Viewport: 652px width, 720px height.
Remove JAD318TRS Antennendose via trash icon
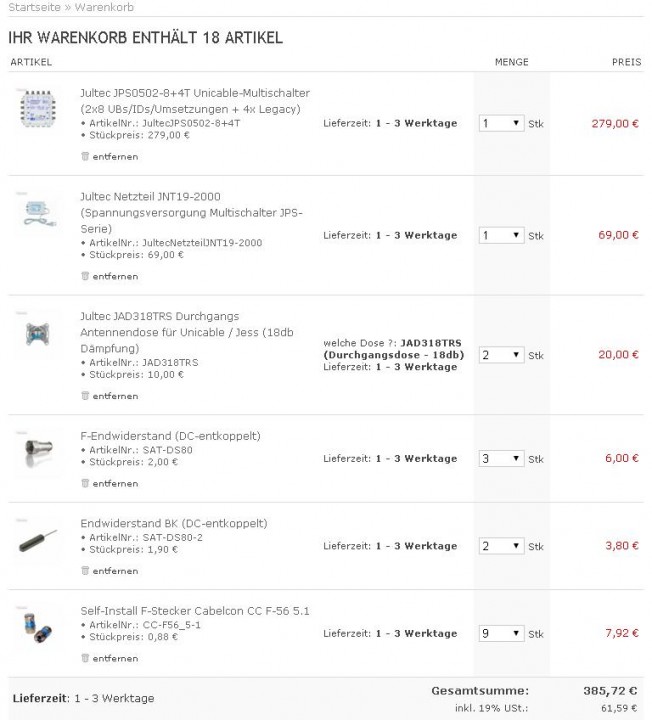tap(85, 396)
